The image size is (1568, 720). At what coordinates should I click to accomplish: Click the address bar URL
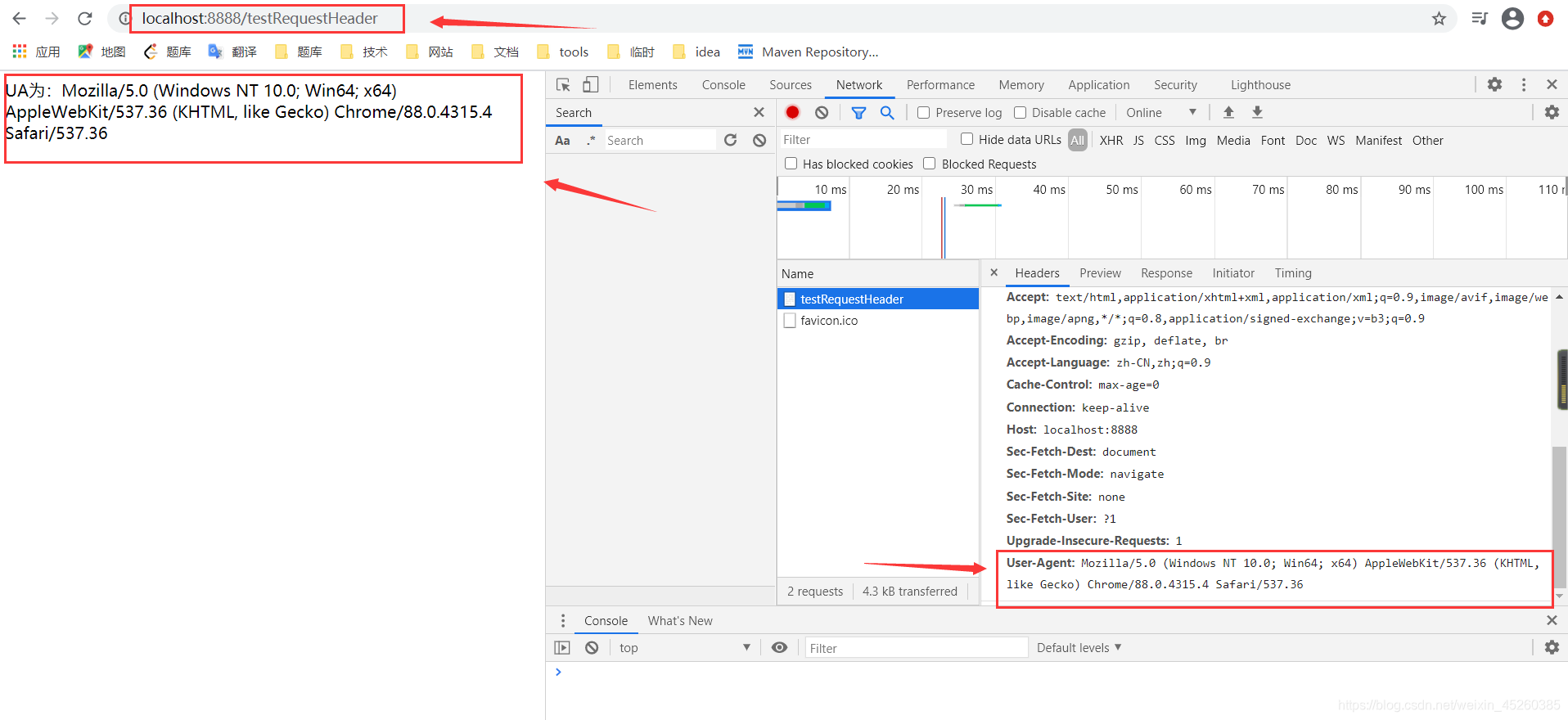tap(259, 18)
